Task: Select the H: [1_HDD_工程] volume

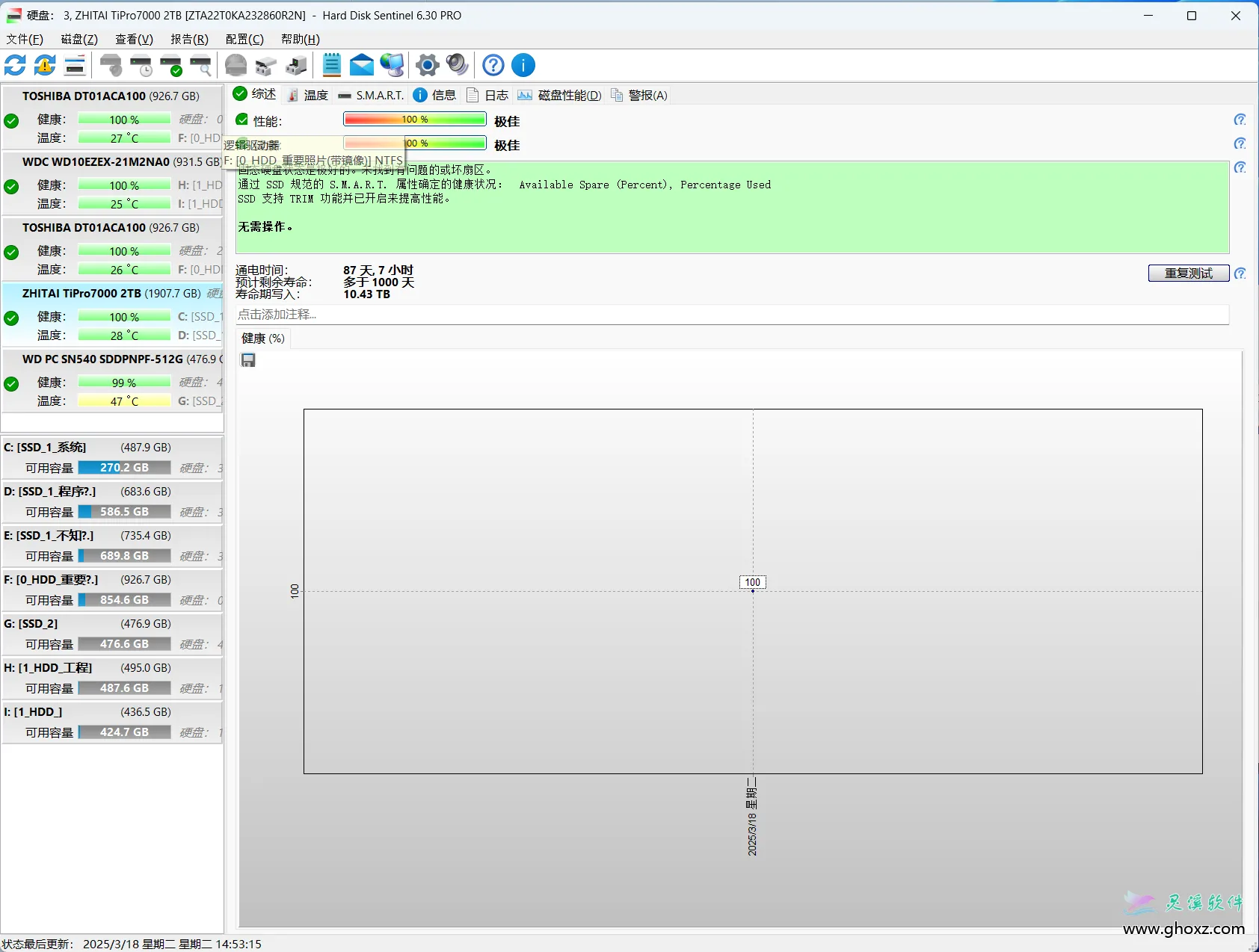Action: pyautogui.click(x=112, y=679)
